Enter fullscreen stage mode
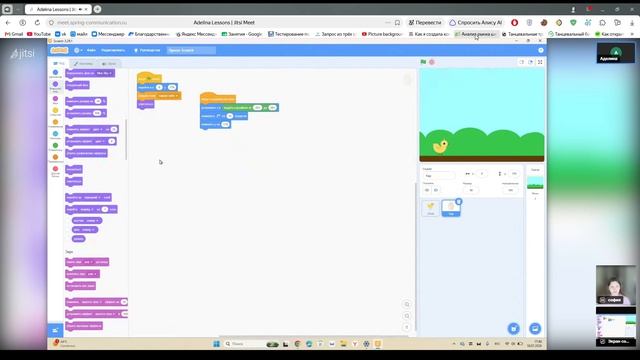 click(x=540, y=62)
